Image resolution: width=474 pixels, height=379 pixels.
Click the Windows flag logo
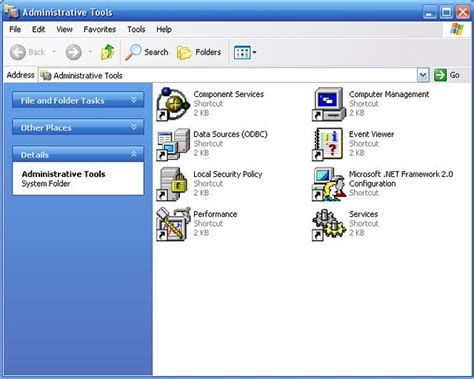pyautogui.click(x=457, y=29)
